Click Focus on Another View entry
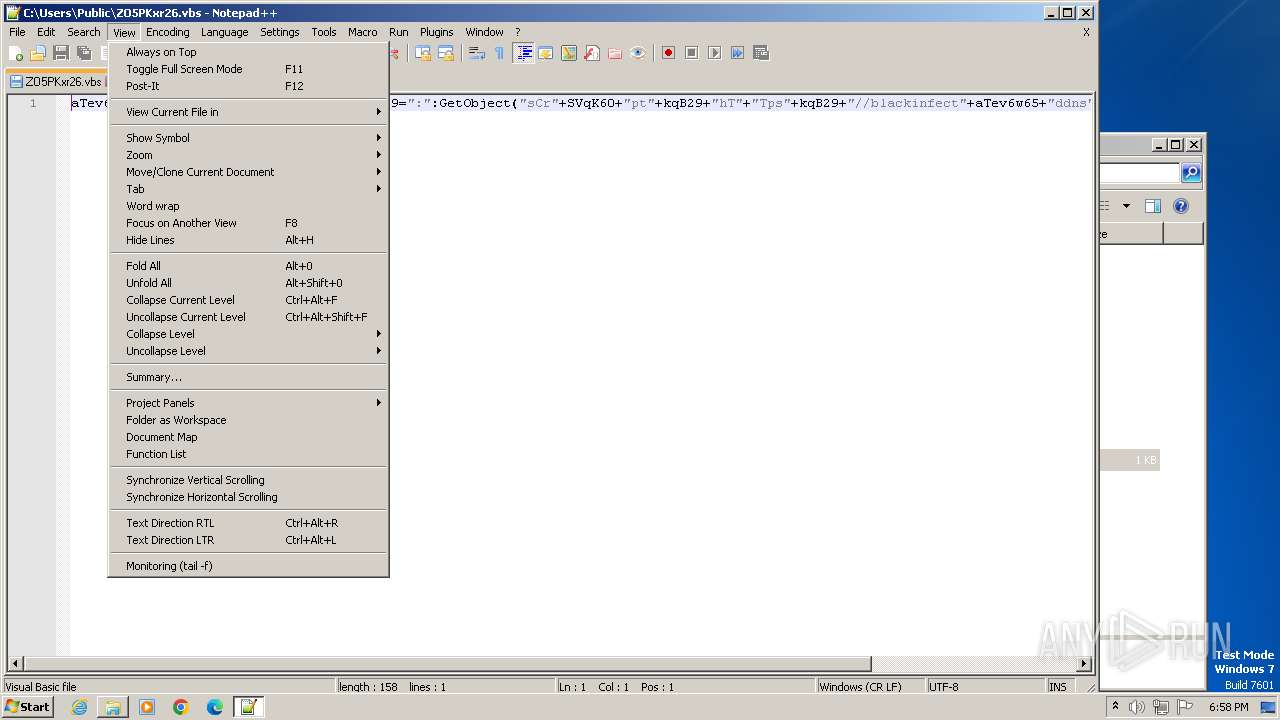 tap(248, 223)
